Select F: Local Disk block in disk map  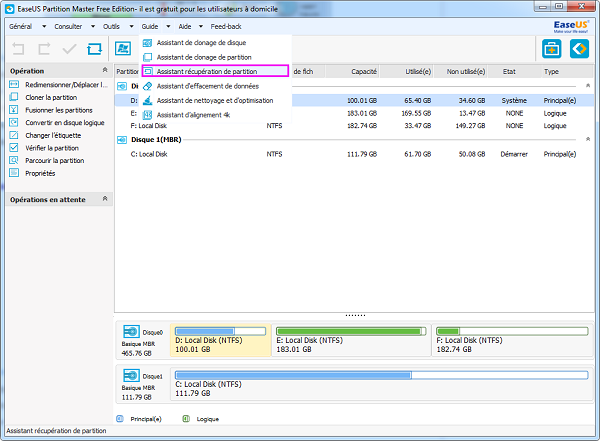click(x=512, y=340)
